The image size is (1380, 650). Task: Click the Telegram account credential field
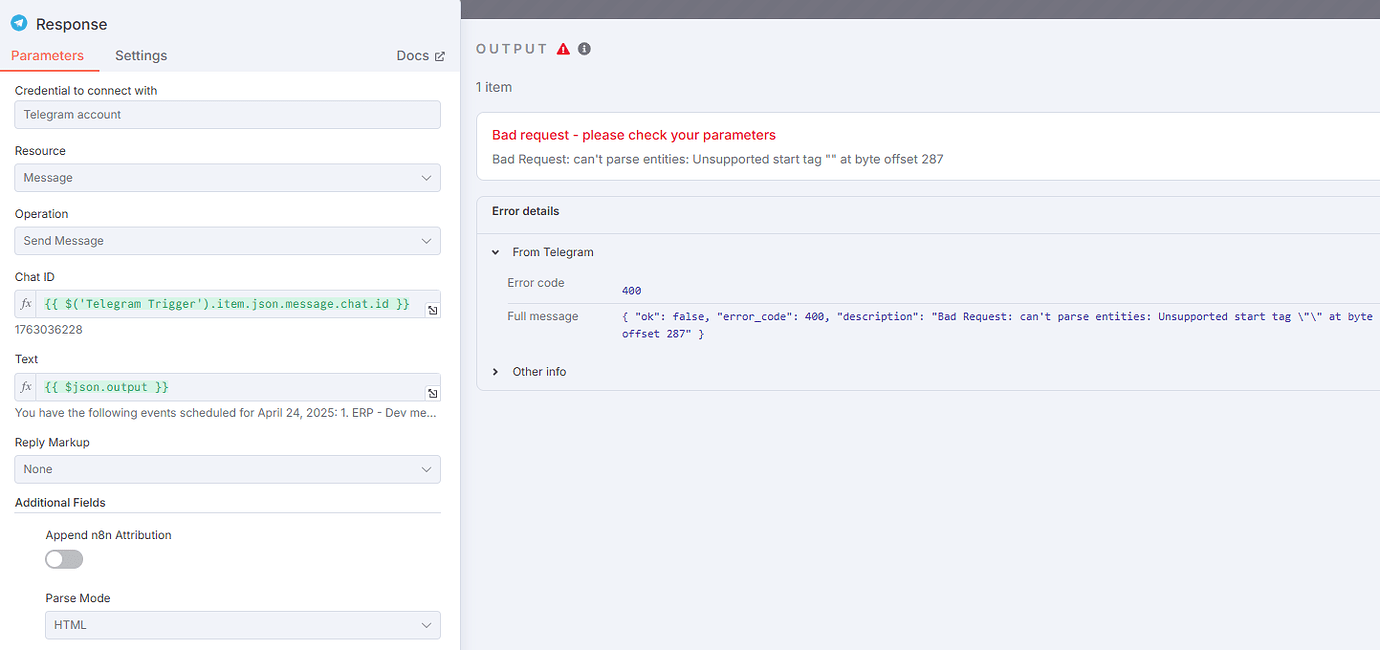point(227,114)
